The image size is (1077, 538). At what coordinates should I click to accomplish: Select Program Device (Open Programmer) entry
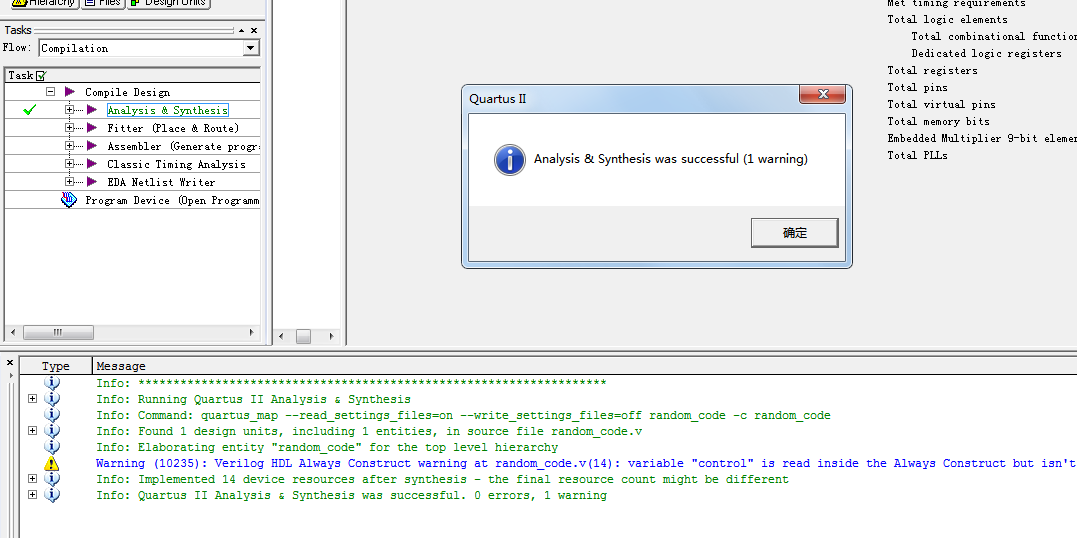tap(172, 201)
